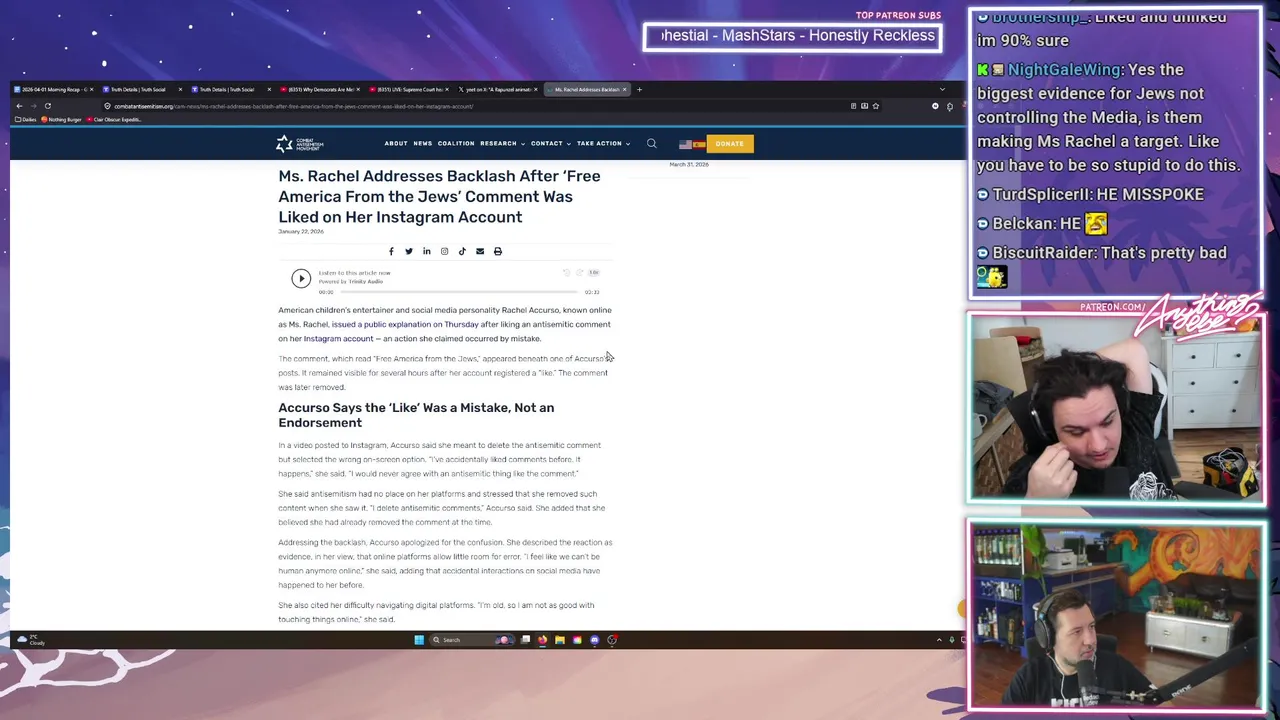Go back using browser back arrow
Image resolution: width=1280 pixels, height=720 pixels.
pyautogui.click(x=19, y=106)
